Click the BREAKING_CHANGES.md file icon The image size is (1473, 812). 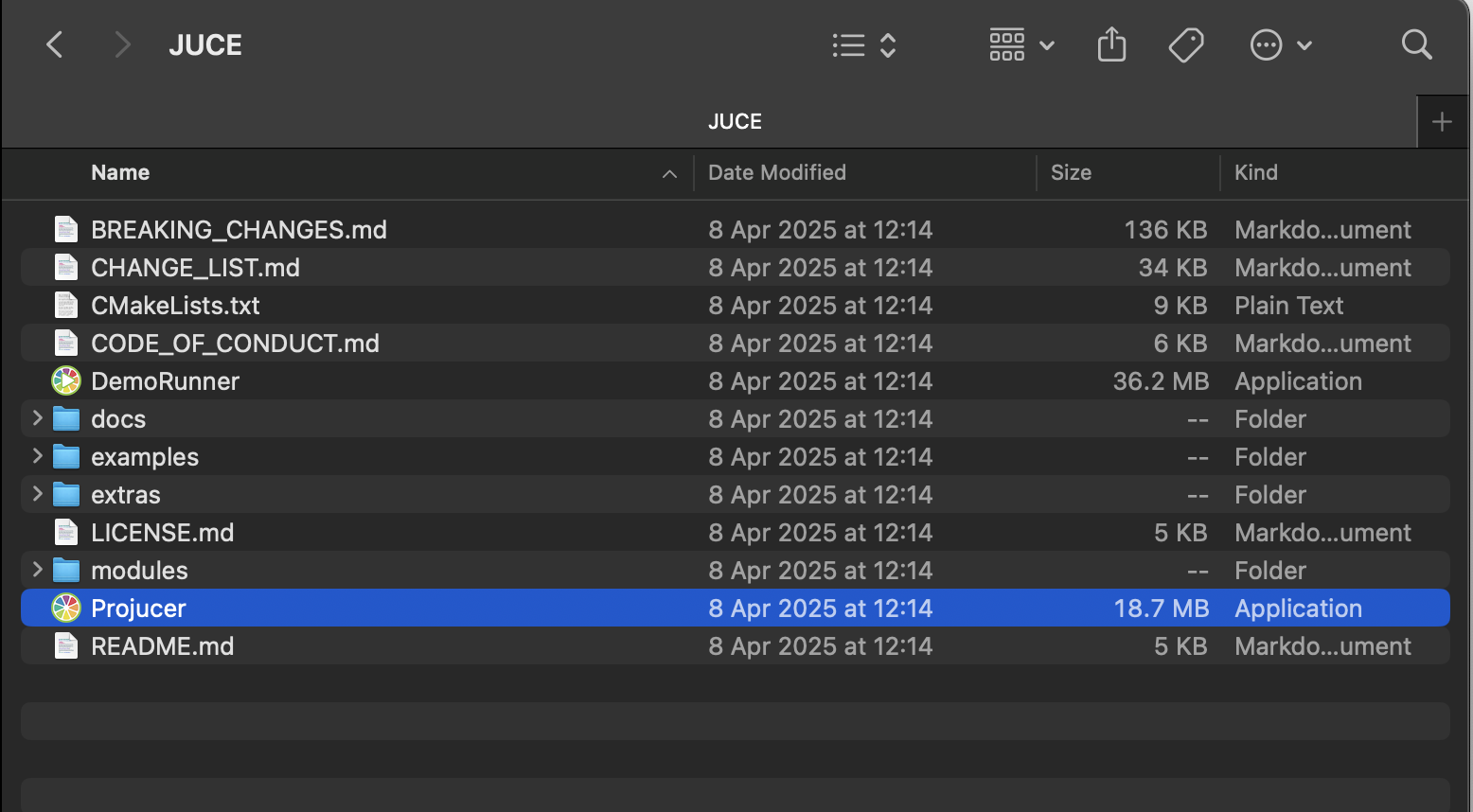pyautogui.click(x=66, y=229)
